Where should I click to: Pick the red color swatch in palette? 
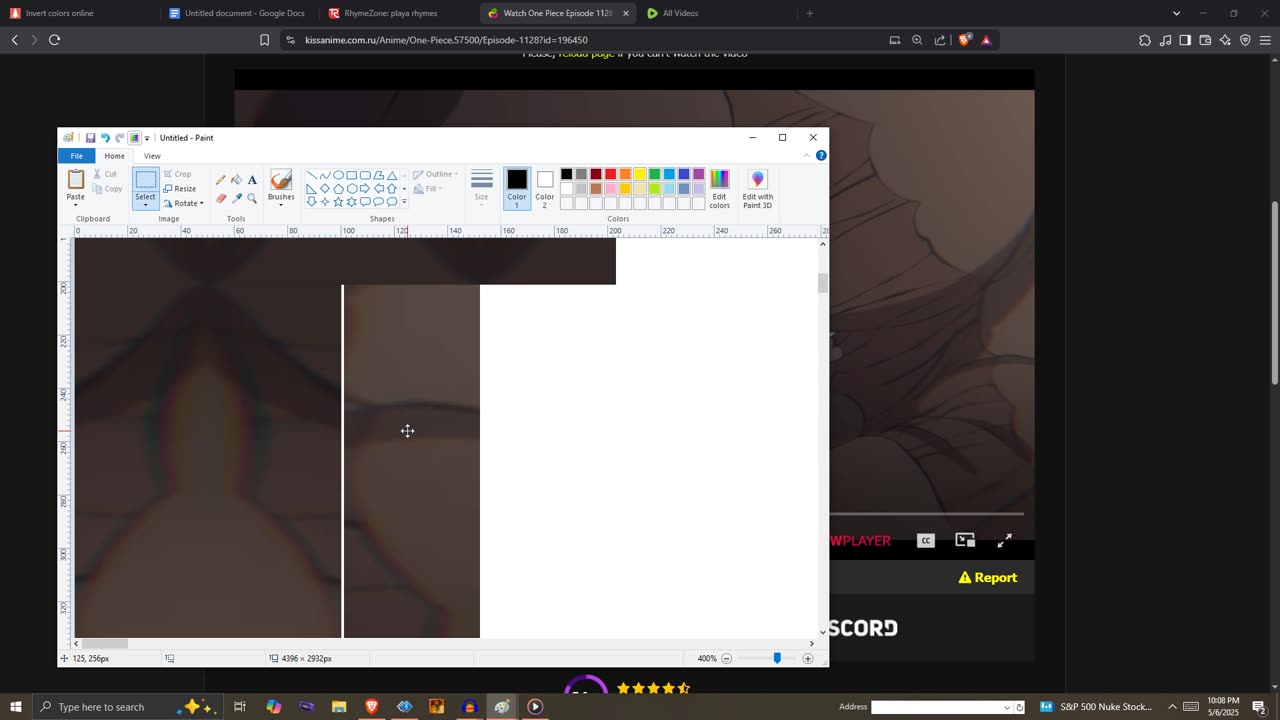tap(610, 174)
